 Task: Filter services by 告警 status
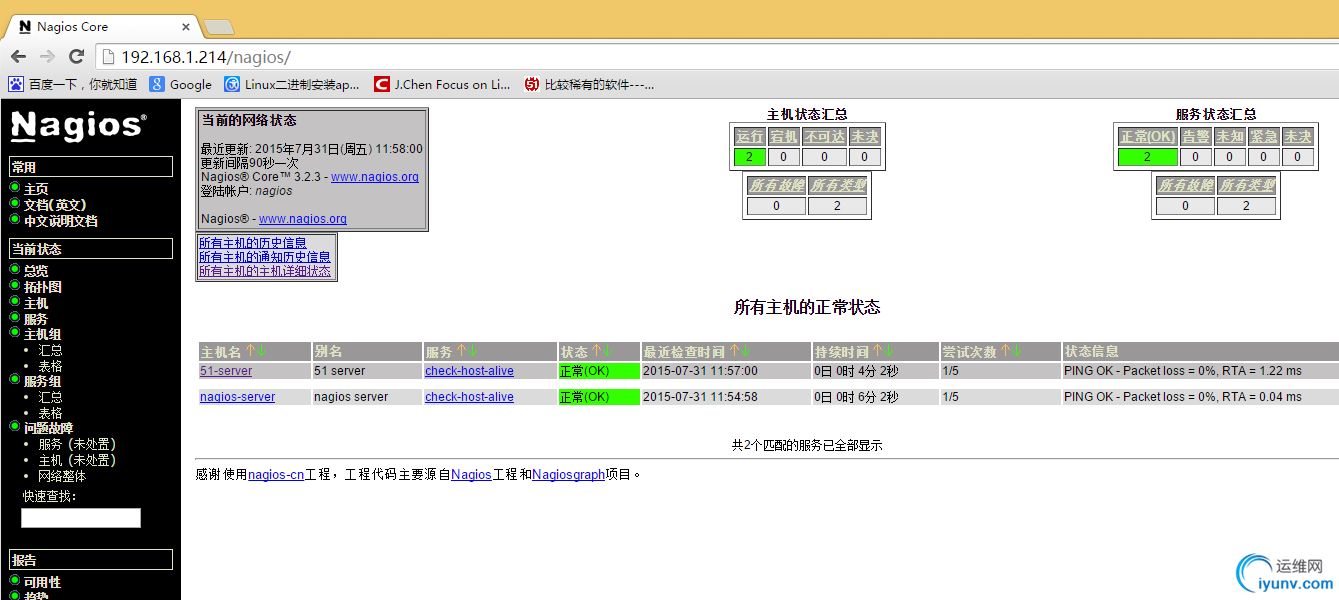1196,136
